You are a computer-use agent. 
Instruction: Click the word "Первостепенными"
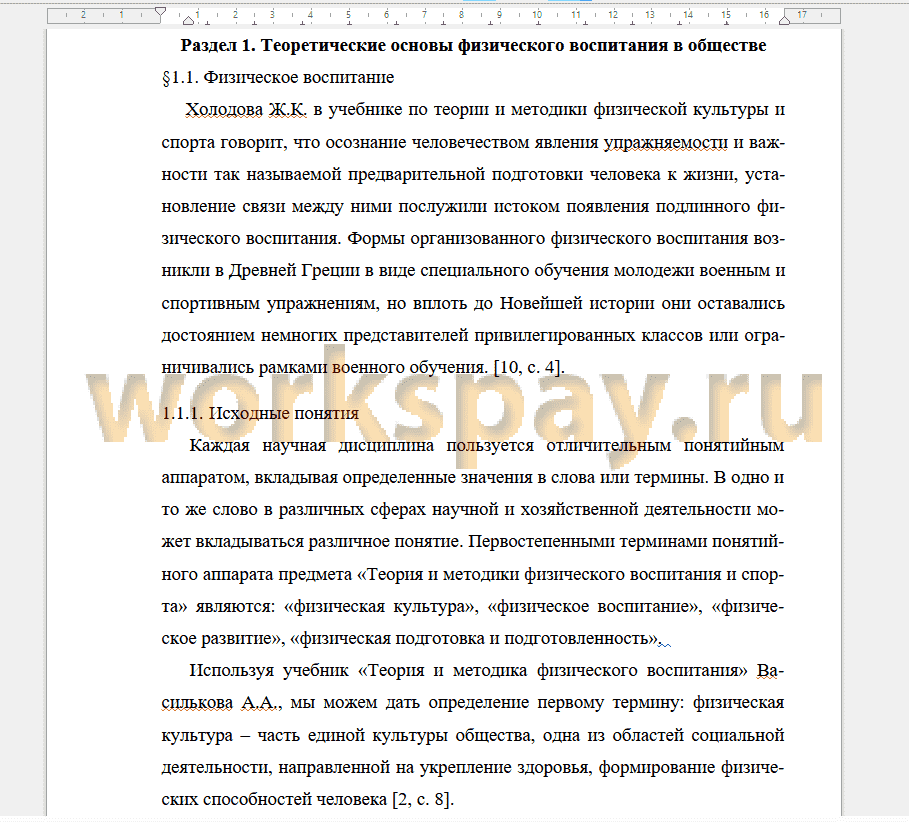541,541
